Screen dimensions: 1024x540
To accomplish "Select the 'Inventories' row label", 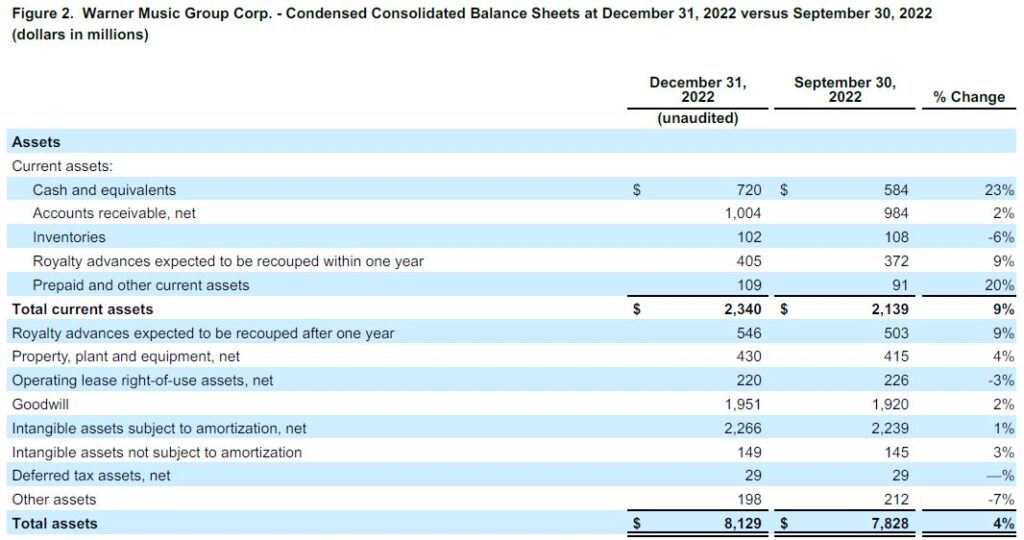I will [x=69, y=237].
